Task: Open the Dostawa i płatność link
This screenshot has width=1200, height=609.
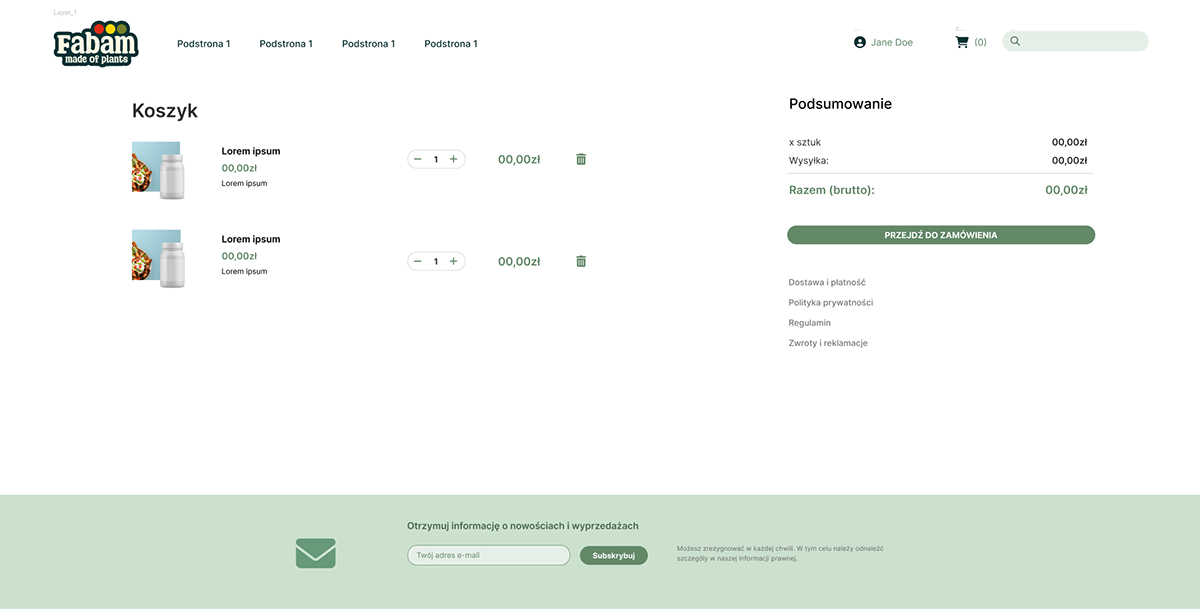Action: [826, 282]
